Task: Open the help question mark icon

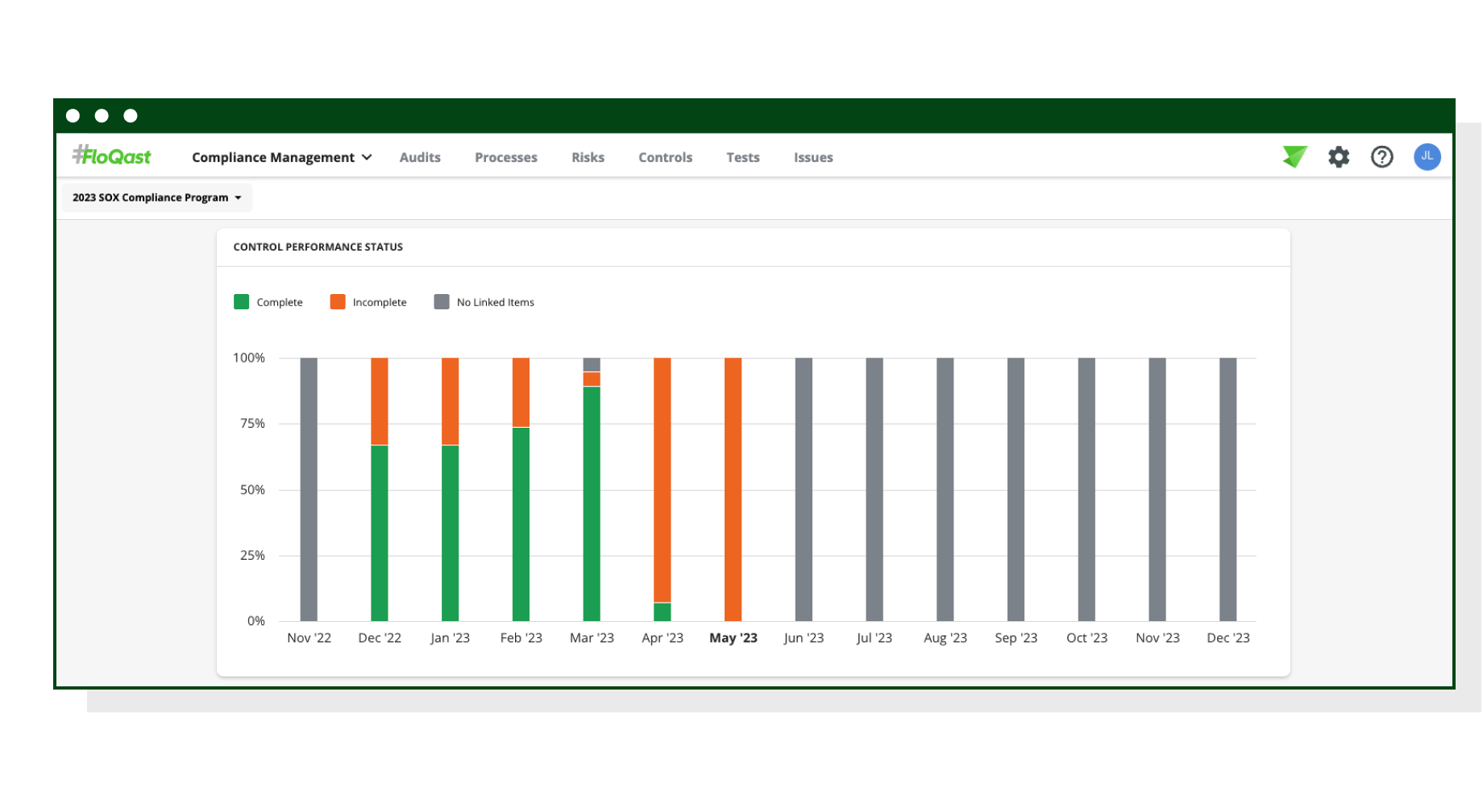Action: click(x=1381, y=157)
